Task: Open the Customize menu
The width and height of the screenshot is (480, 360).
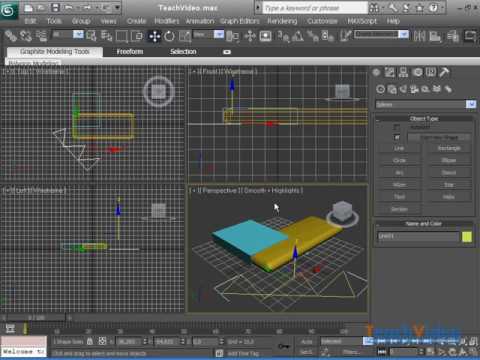Action: 322,21
